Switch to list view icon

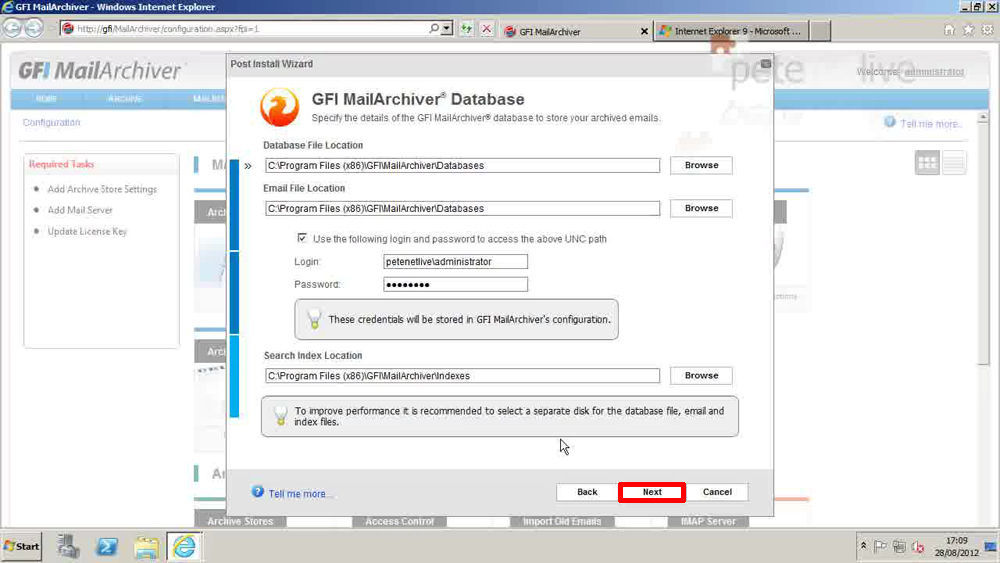(954, 163)
